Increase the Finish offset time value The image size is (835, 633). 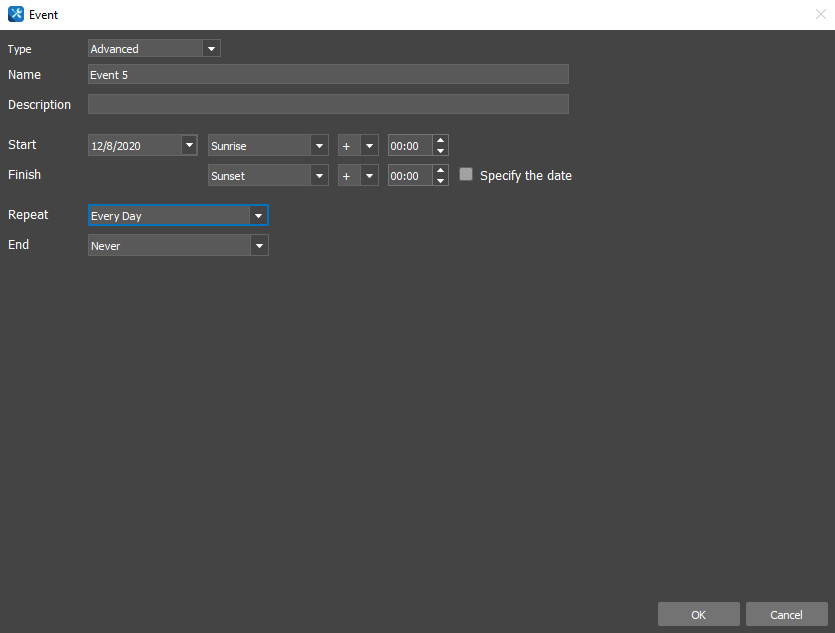(x=441, y=170)
